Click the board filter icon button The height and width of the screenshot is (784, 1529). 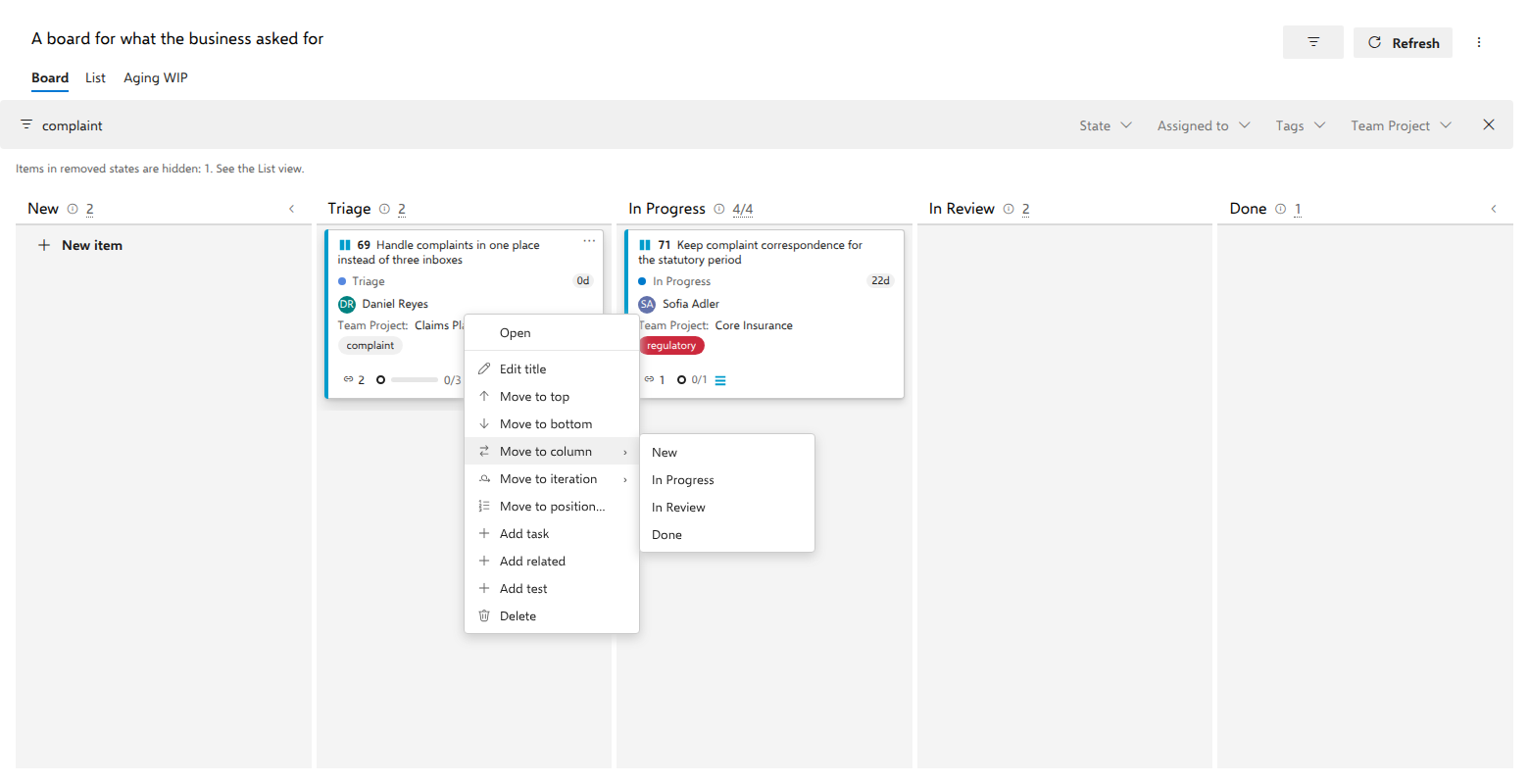tap(1312, 42)
